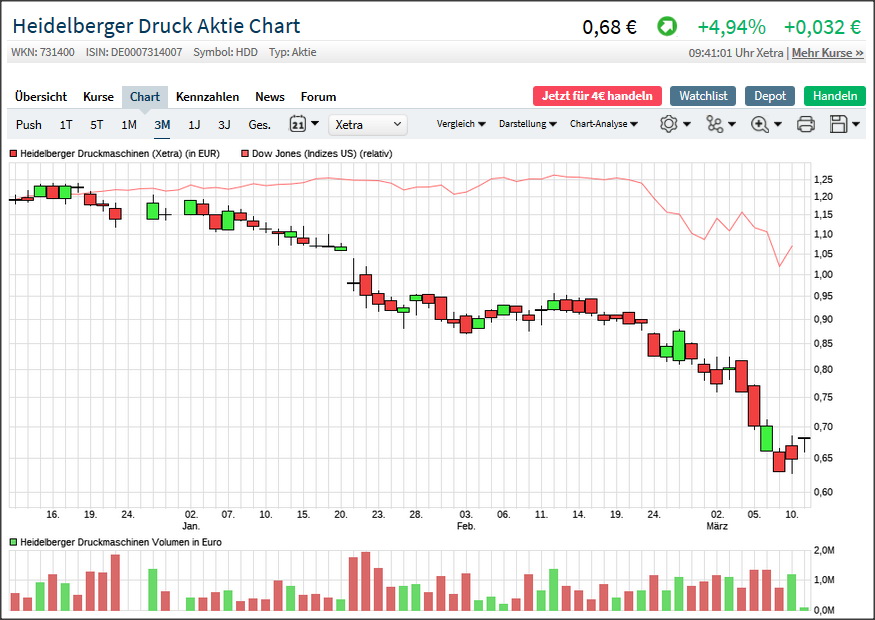This screenshot has width=875, height=620.
Task: Print the chart via printer icon
Action: pos(806,124)
